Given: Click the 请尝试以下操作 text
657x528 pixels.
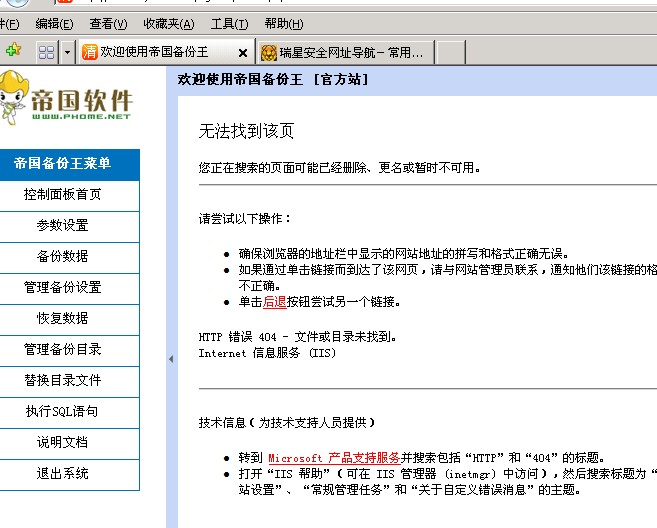Looking at the screenshot, I should coord(245,219).
